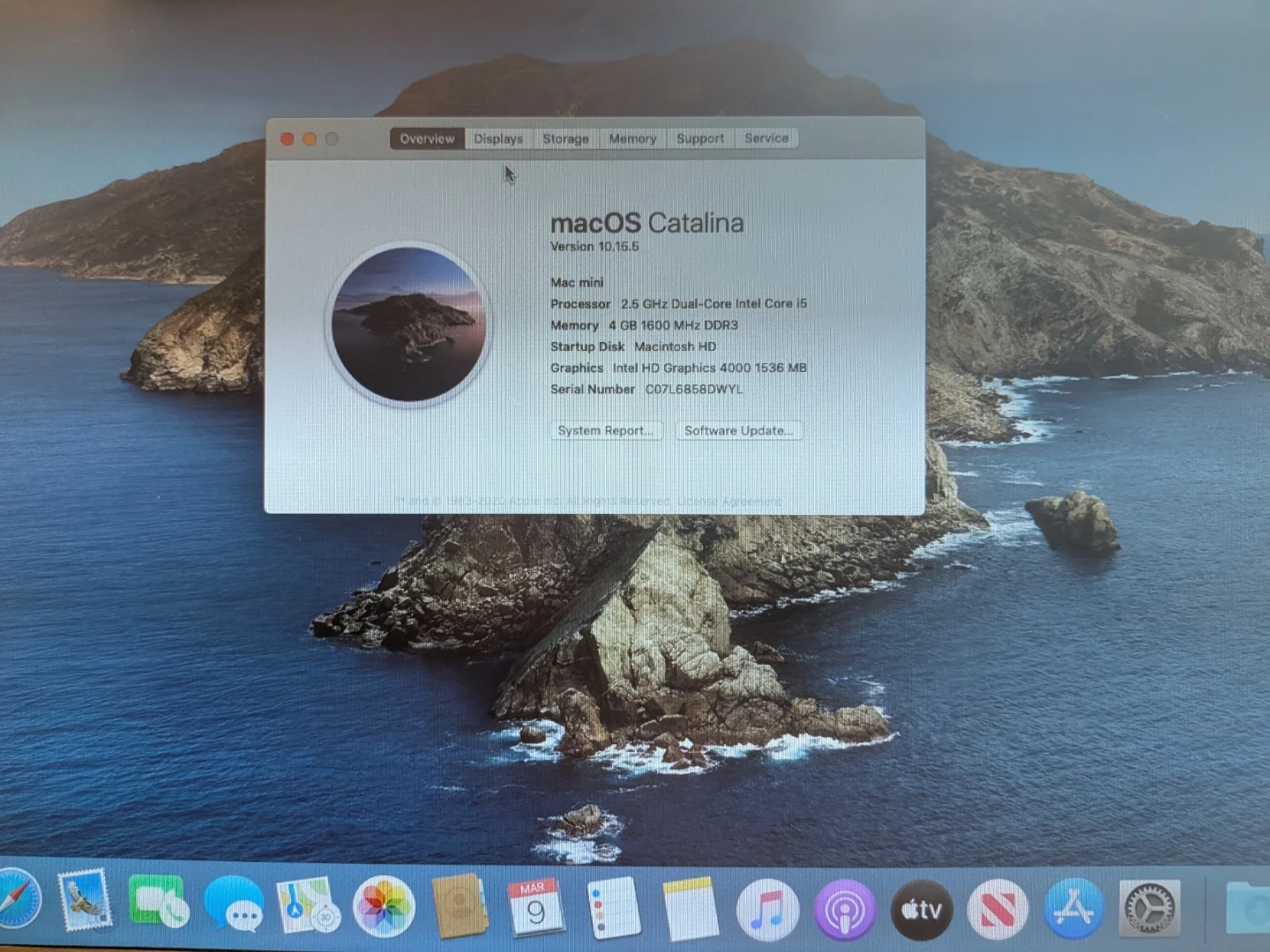Viewport: 1270px width, 952px height.
Task: Open System Preferences gear icon
Action: (1150, 908)
